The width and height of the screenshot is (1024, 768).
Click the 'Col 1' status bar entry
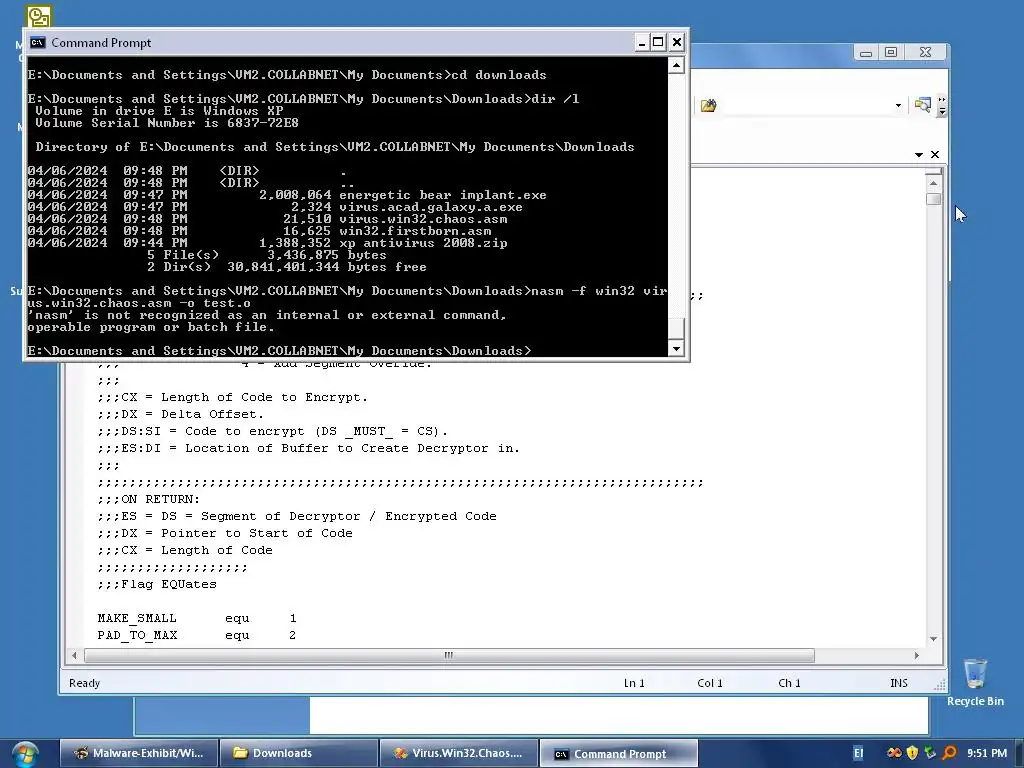pos(710,683)
